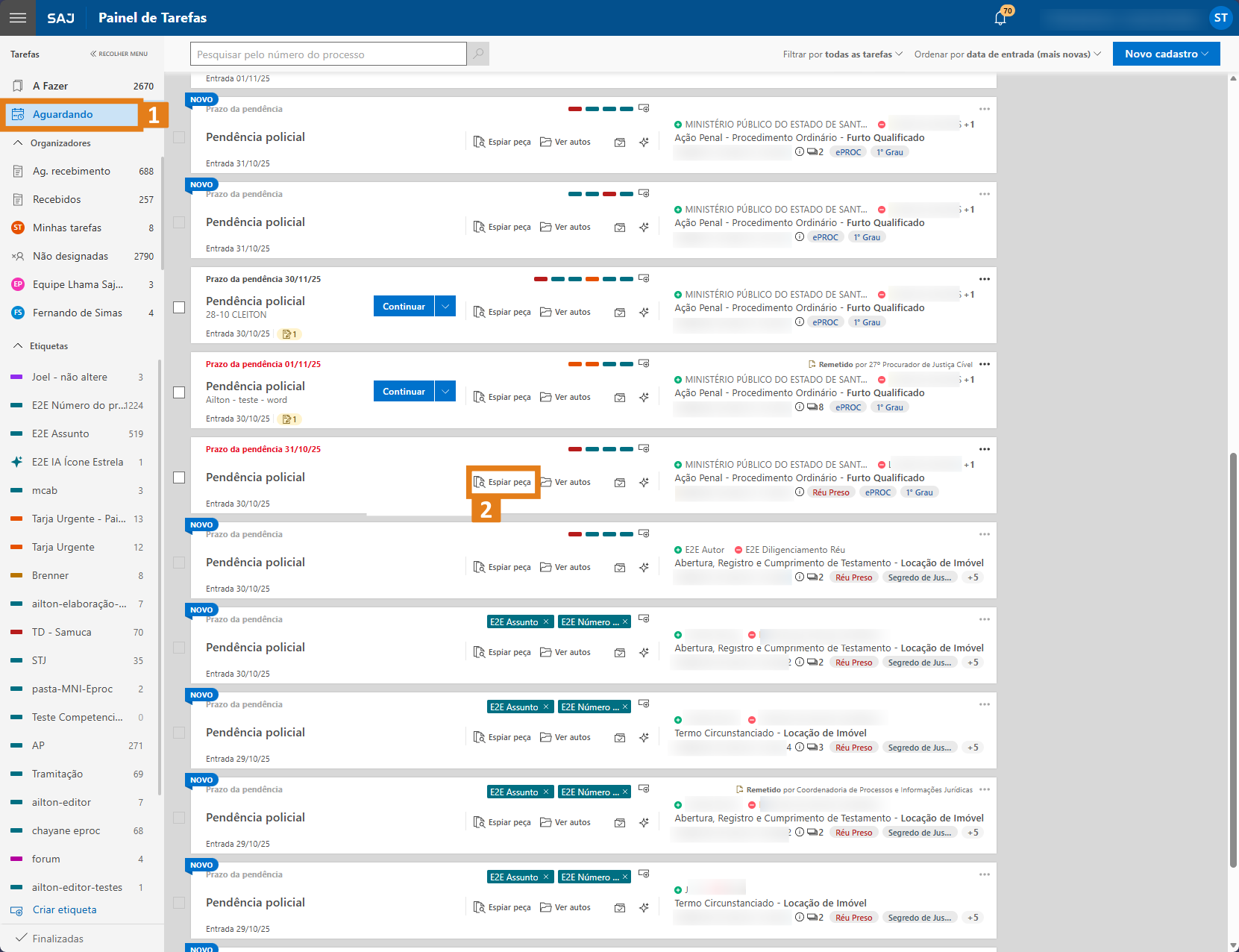Screen dimensions: 1239x952
Task: Click Espiar peça on 31/10/25 deadline task
Action: click(x=503, y=482)
